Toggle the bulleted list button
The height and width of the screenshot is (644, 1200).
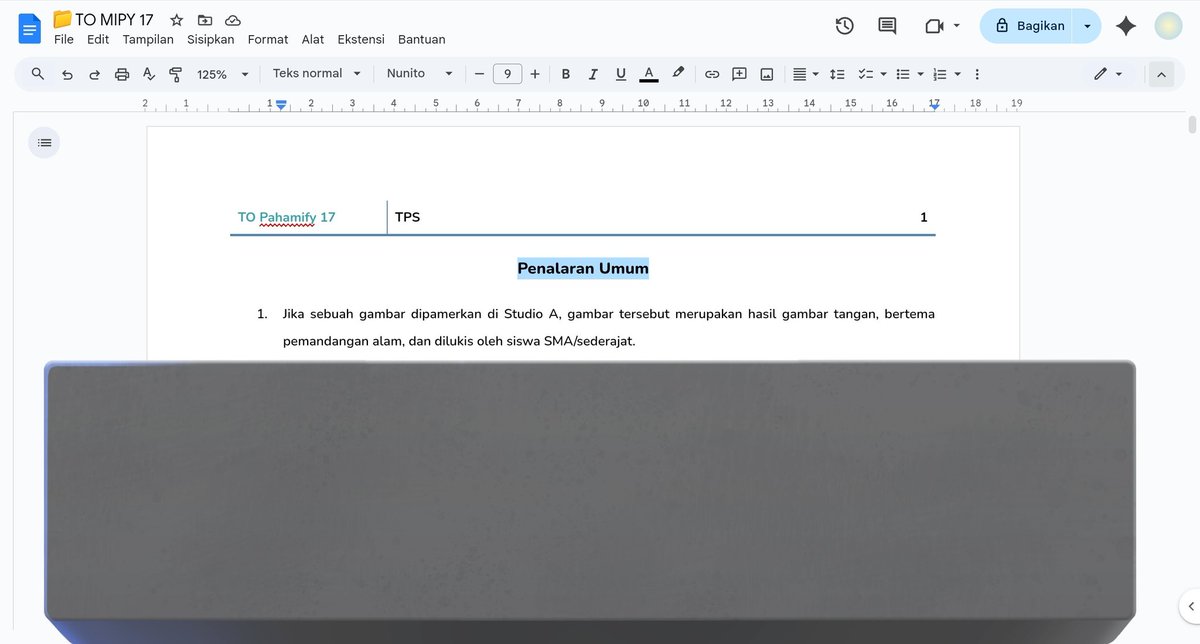click(x=903, y=74)
